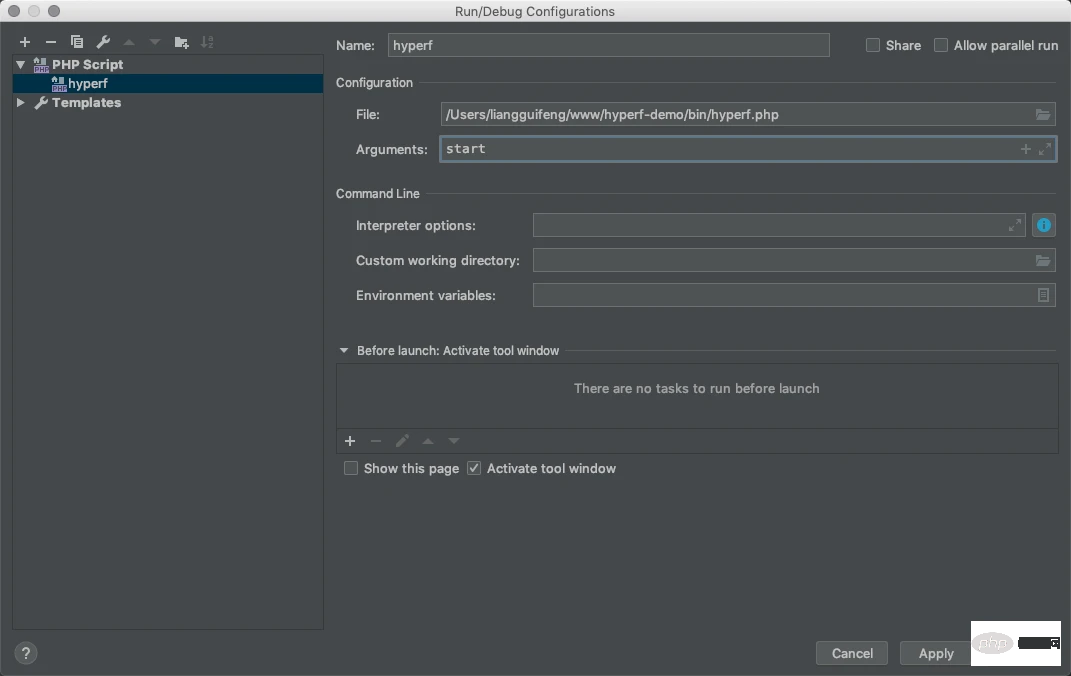
Task: Browse for custom working directory
Action: 1043,261
